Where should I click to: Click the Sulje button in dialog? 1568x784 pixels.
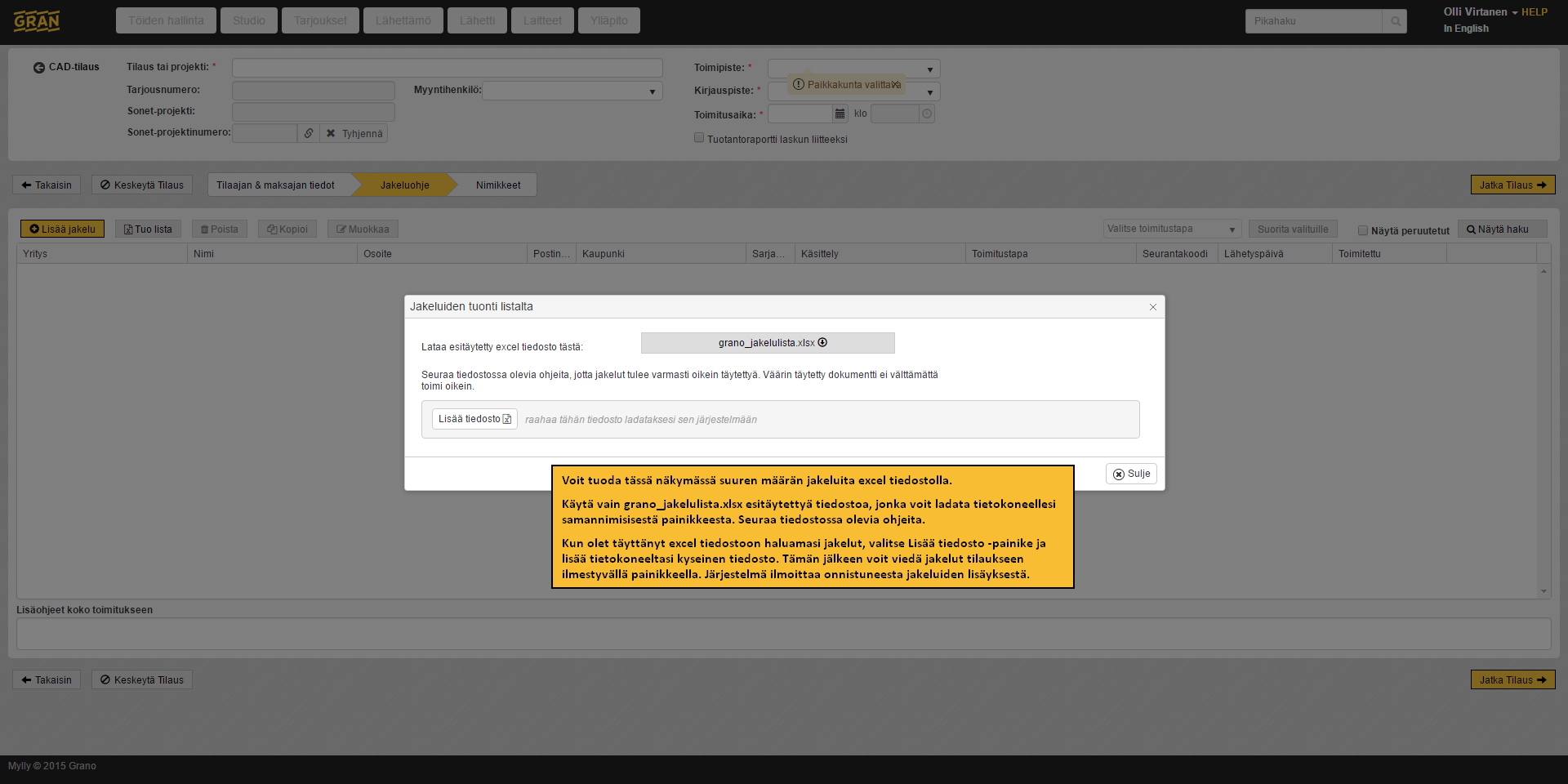[1131, 474]
